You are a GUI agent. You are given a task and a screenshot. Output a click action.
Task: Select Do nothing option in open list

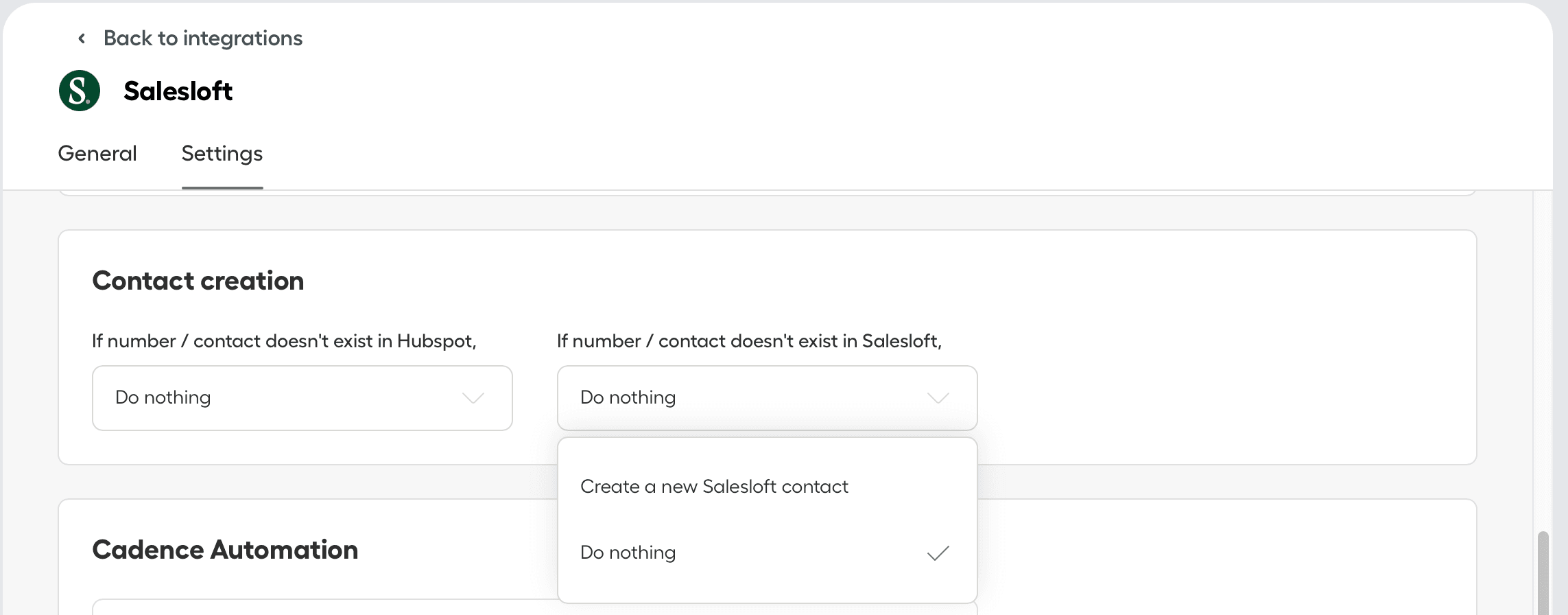click(628, 553)
